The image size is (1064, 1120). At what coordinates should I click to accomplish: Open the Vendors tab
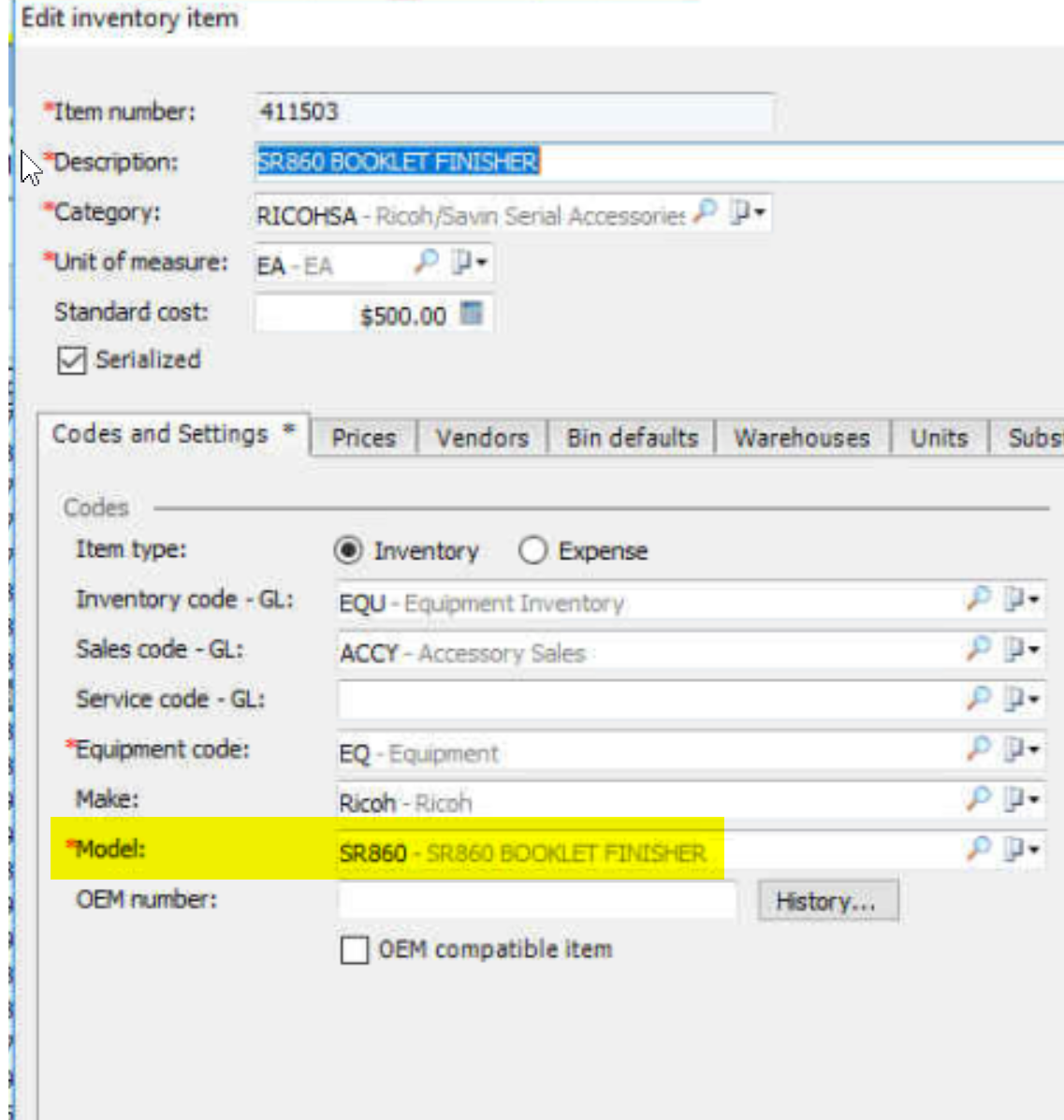pyautogui.click(x=482, y=437)
